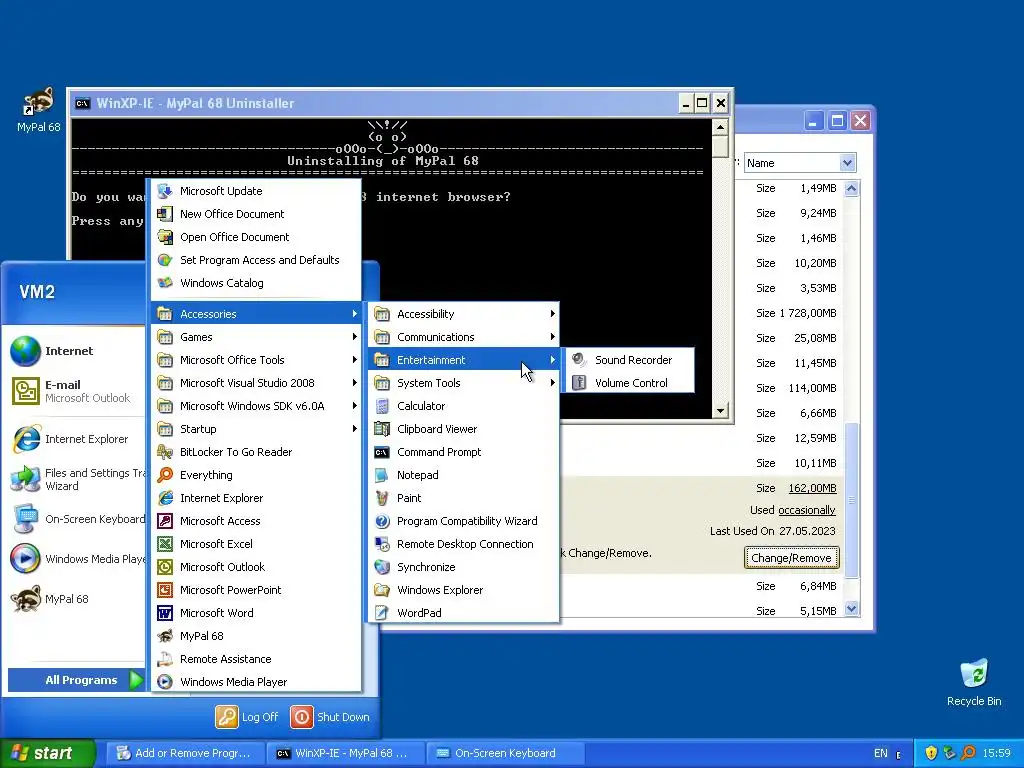
Task: Click the 162,00MB size link
Action: [812, 488]
